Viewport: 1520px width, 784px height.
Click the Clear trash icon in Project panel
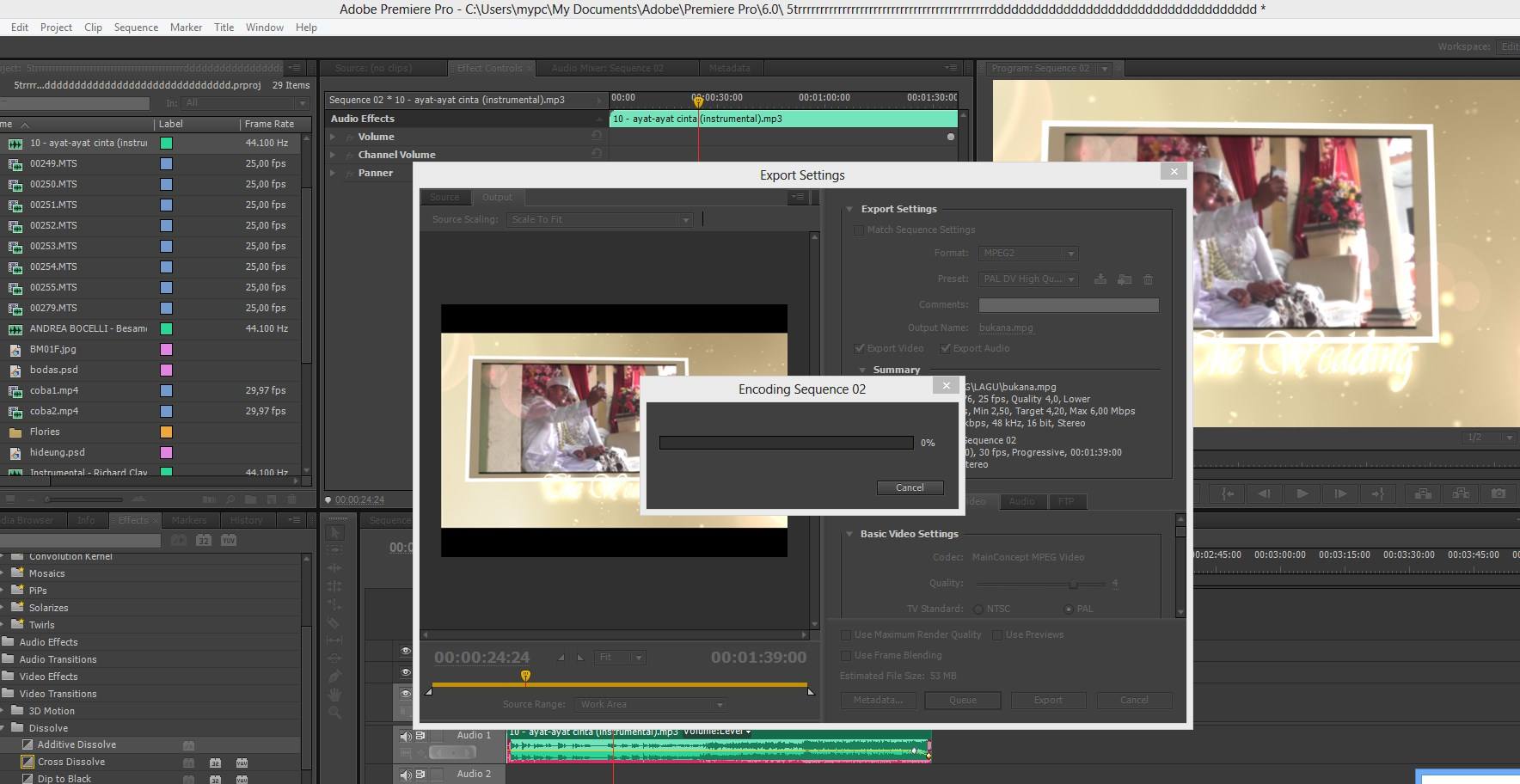(291, 499)
